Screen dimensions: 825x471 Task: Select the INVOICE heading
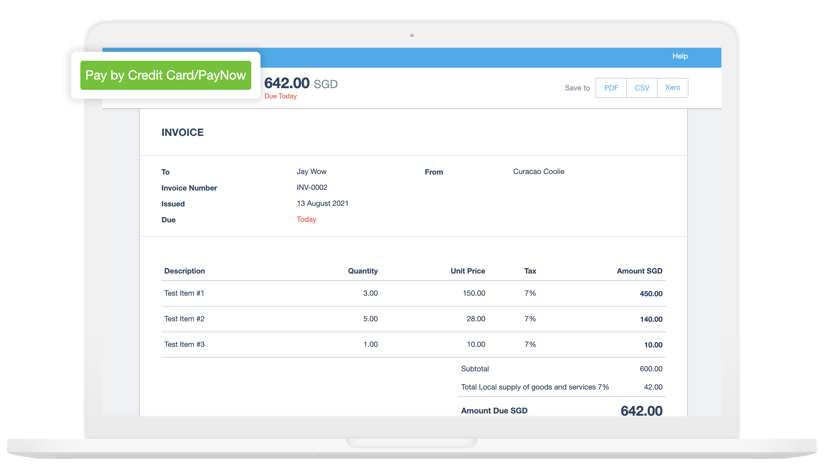(x=183, y=132)
